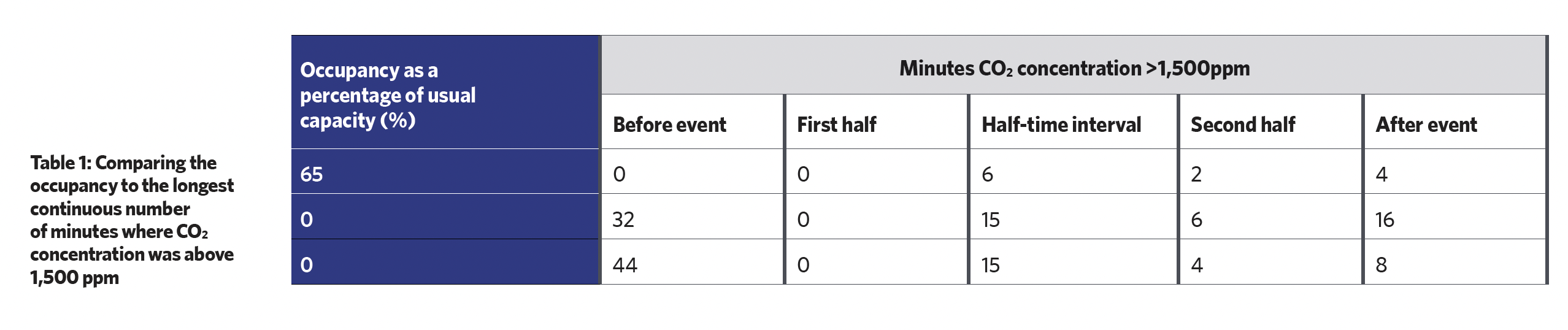Click Second half value 4 in last row

(1270, 262)
